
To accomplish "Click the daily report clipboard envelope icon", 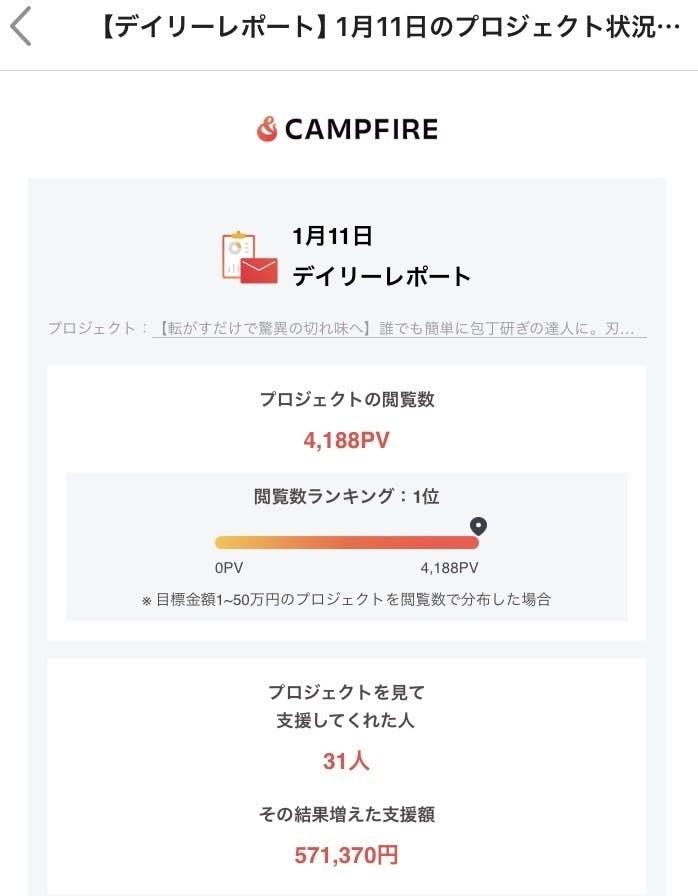I will (x=248, y=257).
